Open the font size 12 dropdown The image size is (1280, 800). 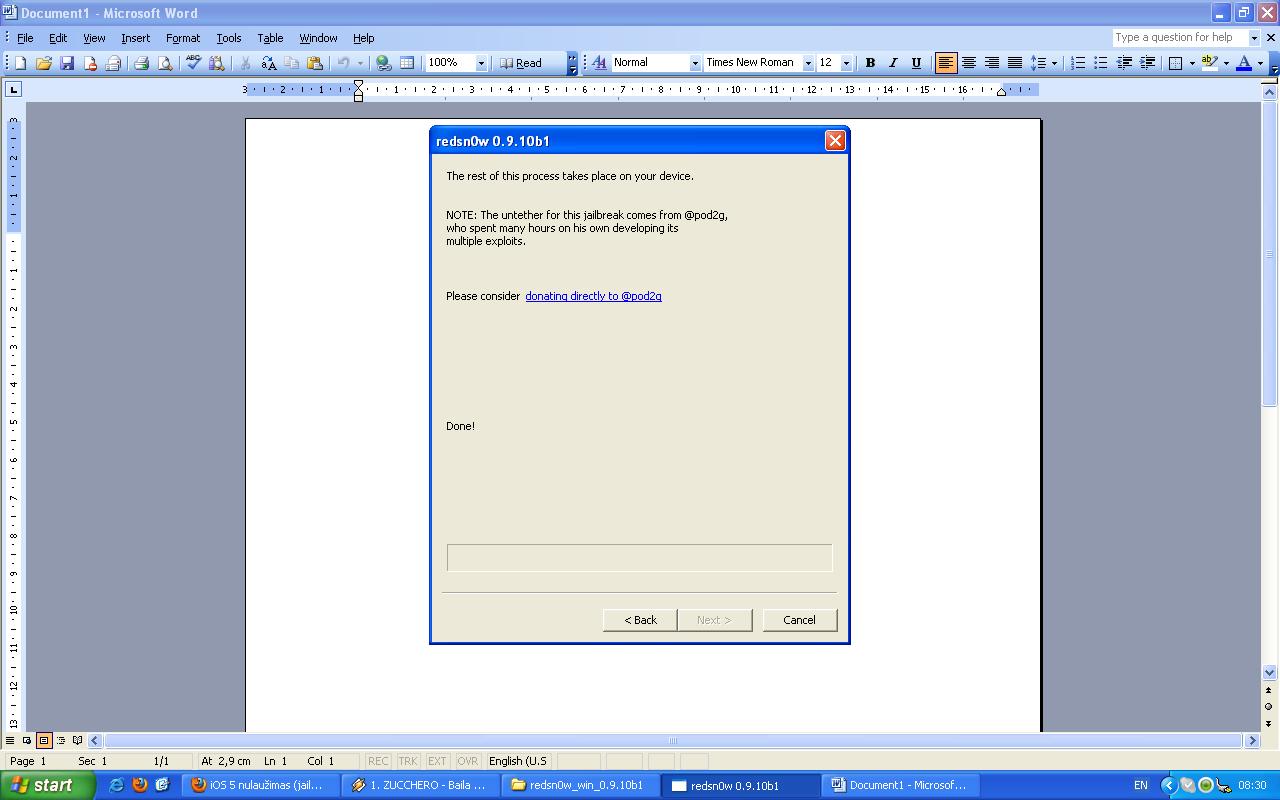(x=846, y=63)
